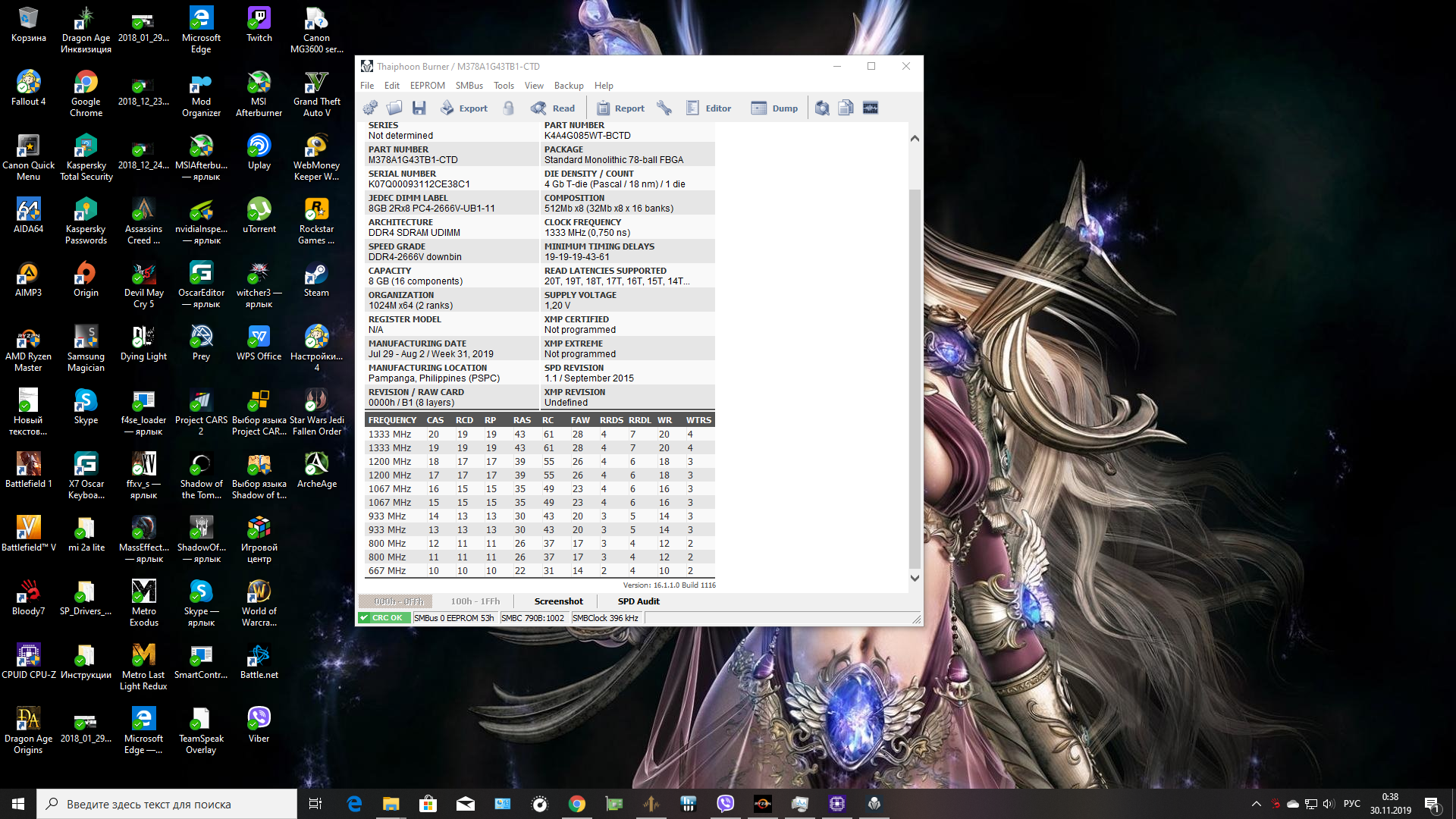Screen dimensions: 1456x819
Task: Click the wrench tool icon
Action: [664, 108]
